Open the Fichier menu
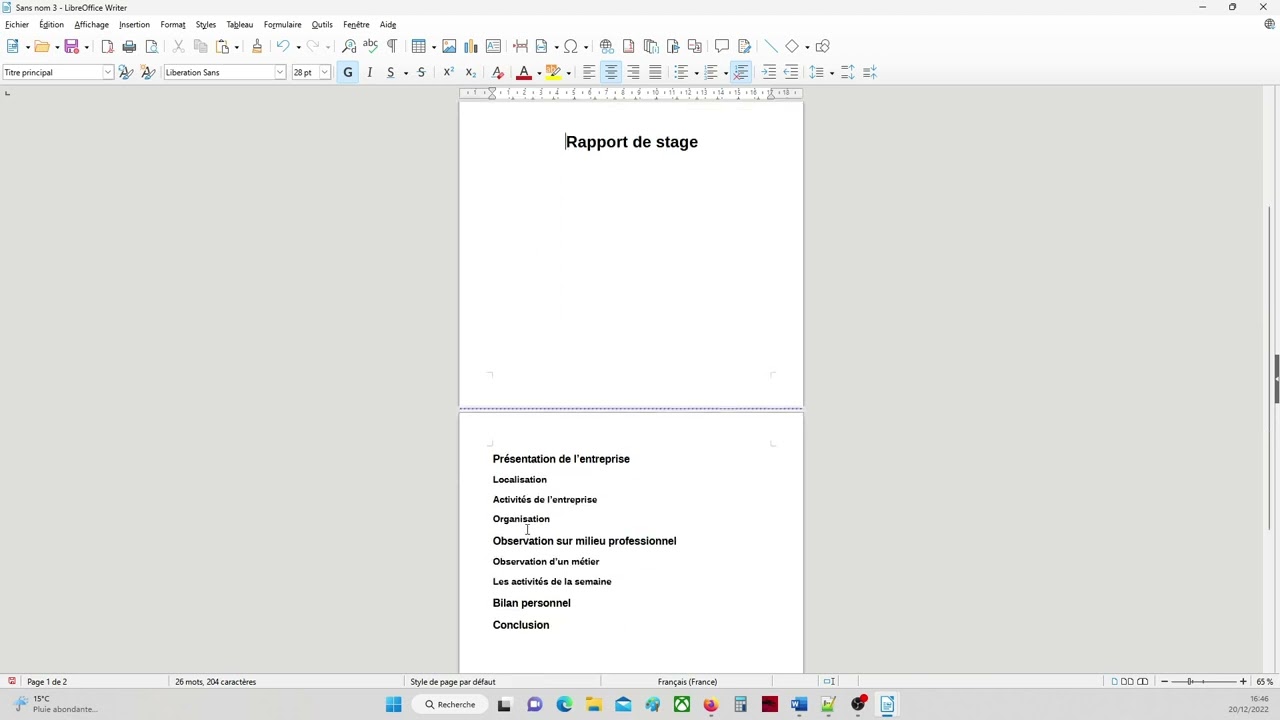Screen dimensions: 1280x720 point(17,24)
